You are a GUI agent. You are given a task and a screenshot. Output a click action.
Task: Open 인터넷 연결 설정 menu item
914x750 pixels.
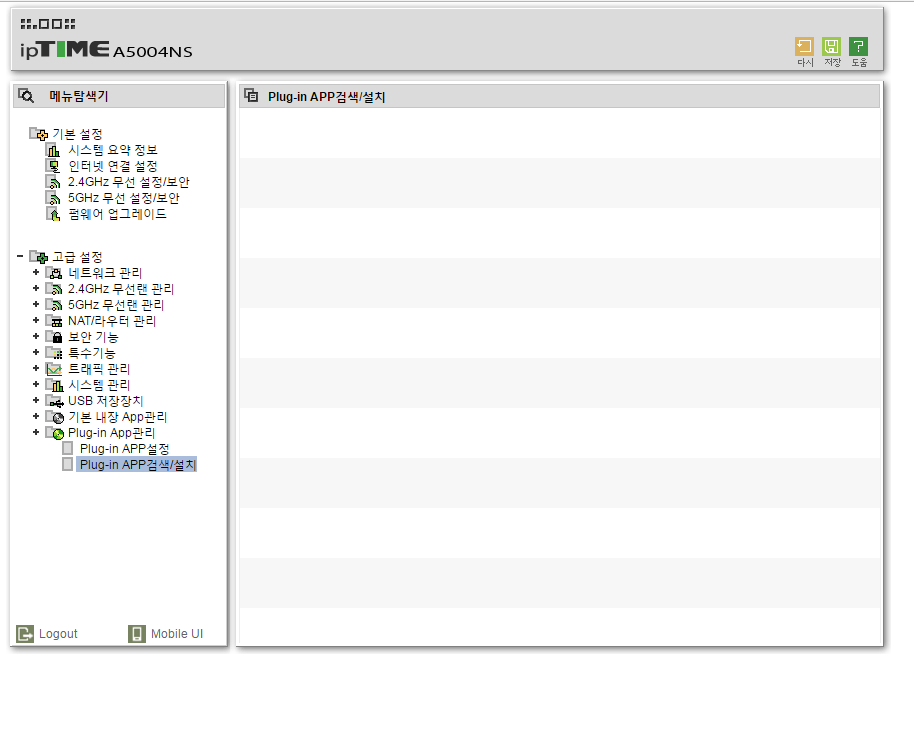(x=113, y=166)
